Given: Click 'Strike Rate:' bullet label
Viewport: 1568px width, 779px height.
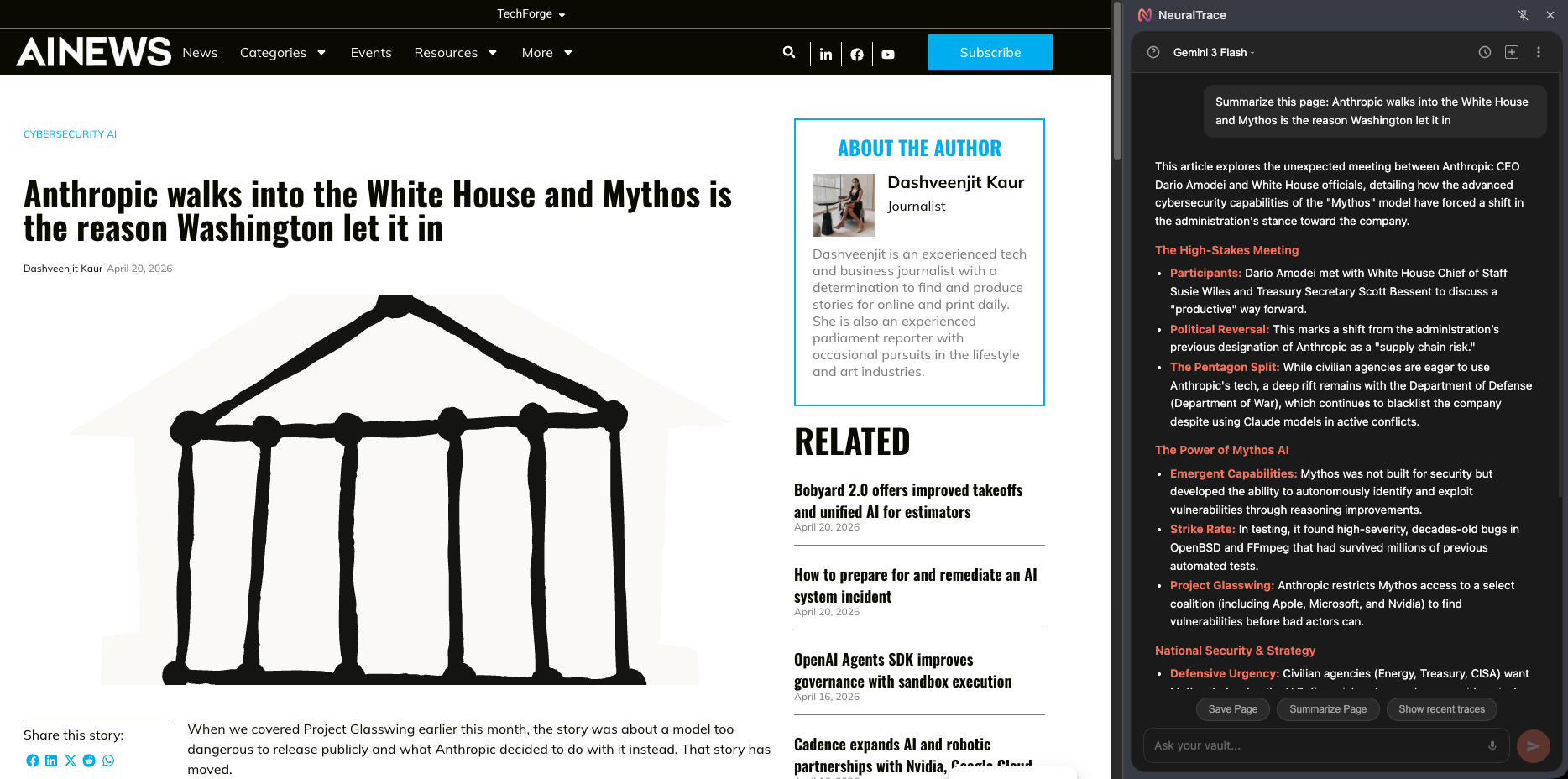Looking at the screenshot, I should tap(1203, 529).
